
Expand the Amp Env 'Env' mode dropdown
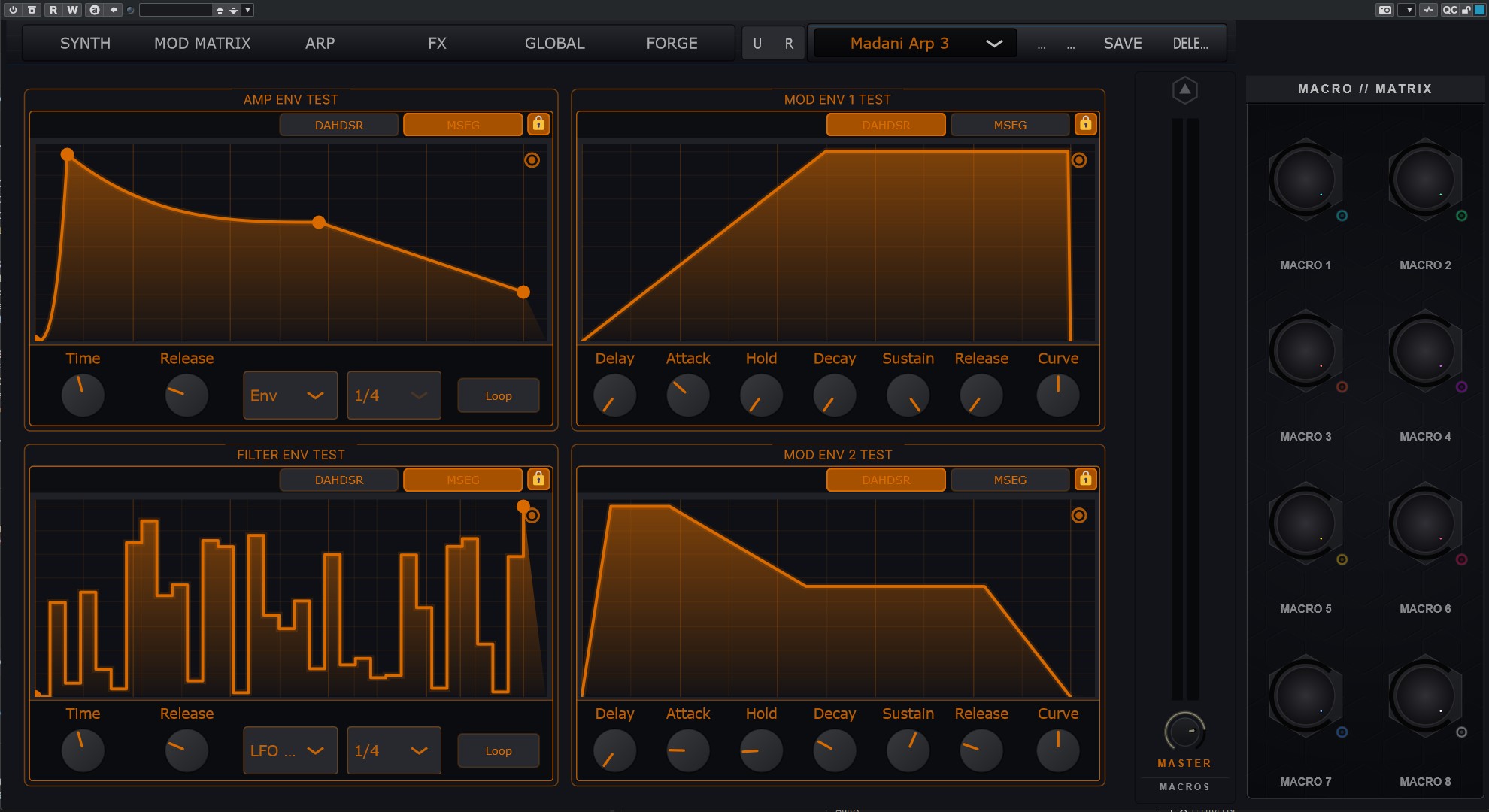click(x=290, y=395)
